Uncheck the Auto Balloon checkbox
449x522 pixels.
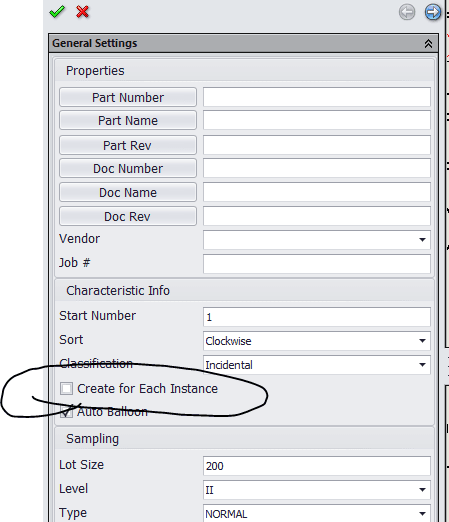click(66, 412)
